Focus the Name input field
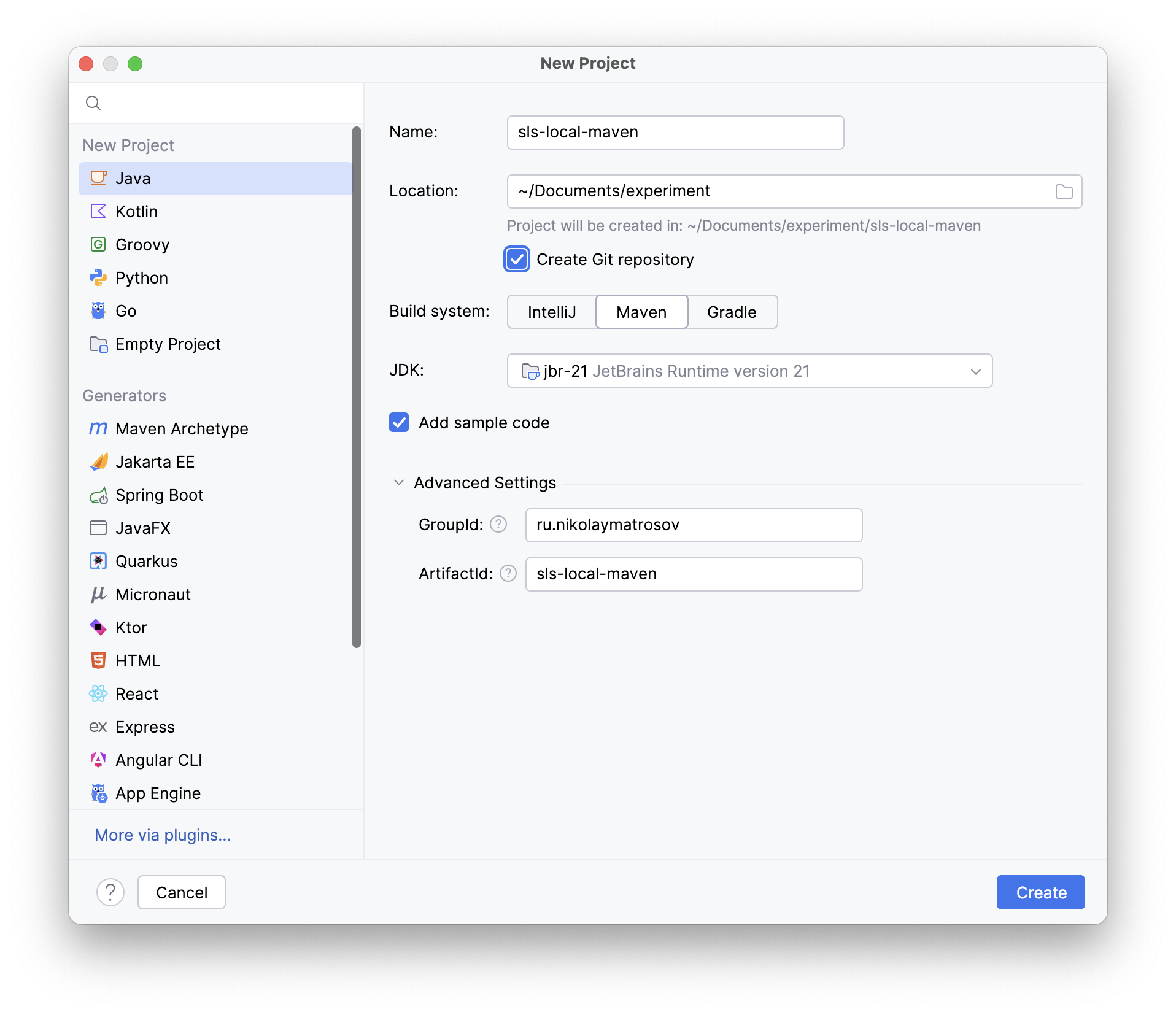The image size is (1176, 1015). [x=675, y=132]
